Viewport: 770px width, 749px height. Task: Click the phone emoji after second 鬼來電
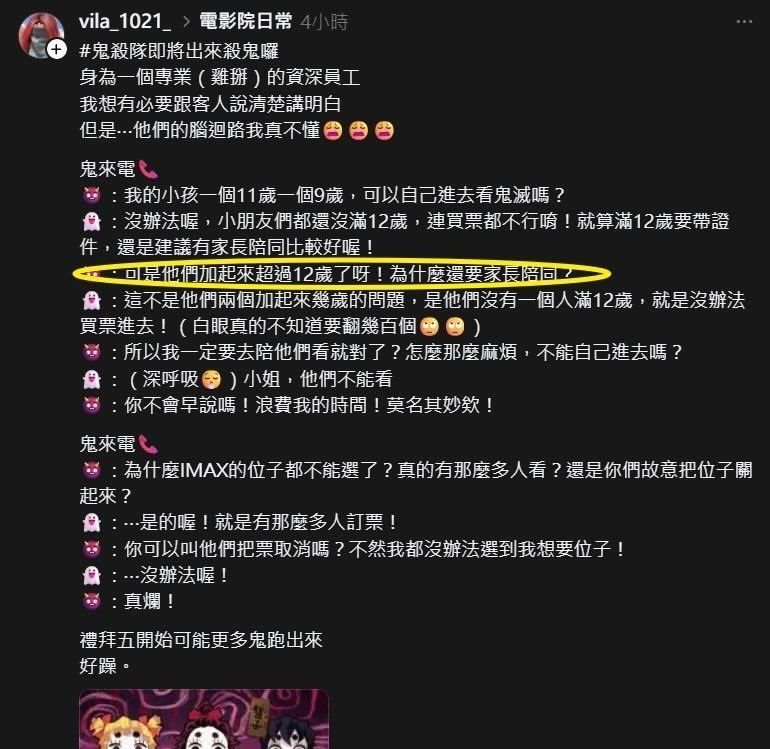pos(148,444)
